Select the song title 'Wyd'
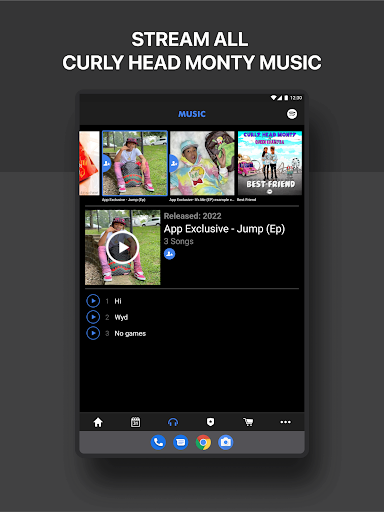This screenshot has width=384, height=512. (121, 317)
